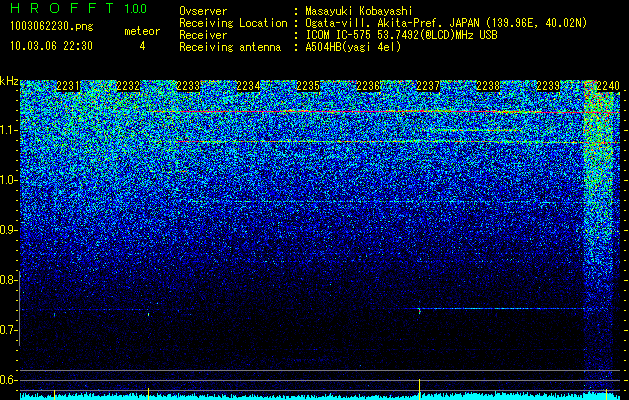Select observer name Masayuki Kobayashi
629x400 pixels.
tap(358, 11)
